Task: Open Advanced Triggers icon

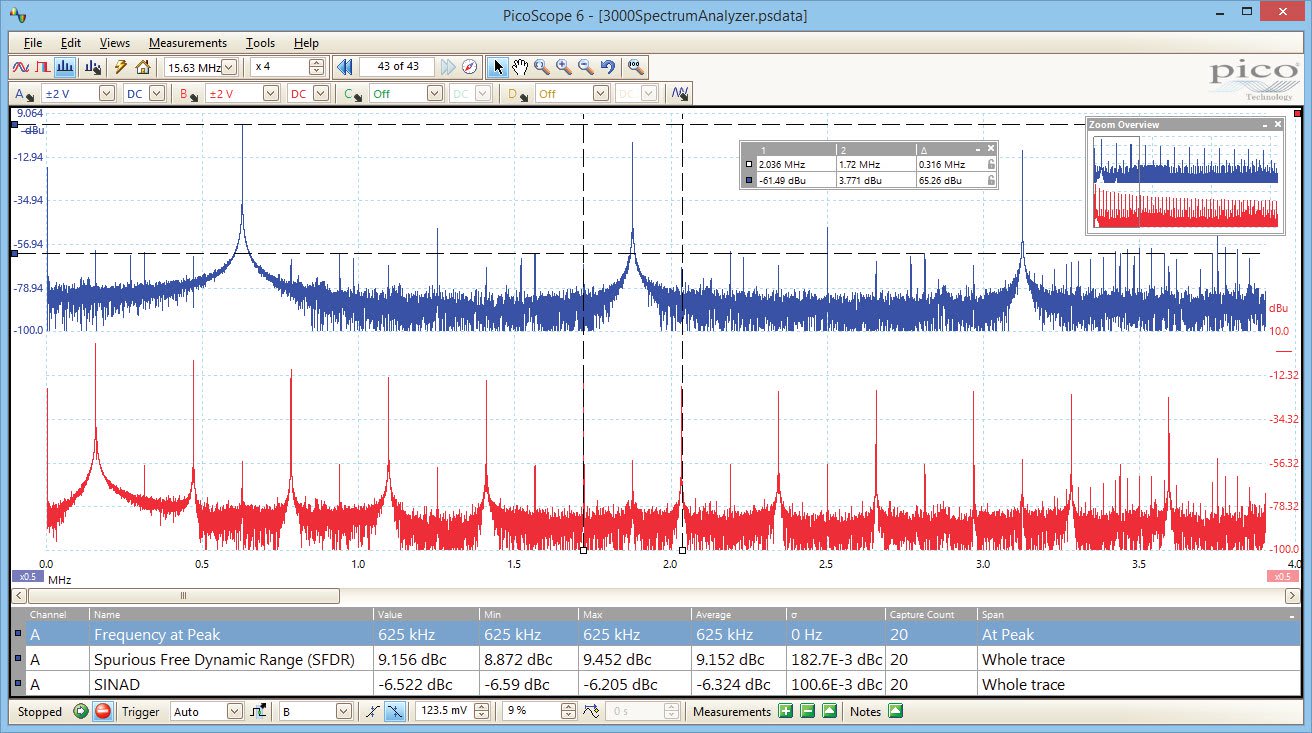Action: 258,712
